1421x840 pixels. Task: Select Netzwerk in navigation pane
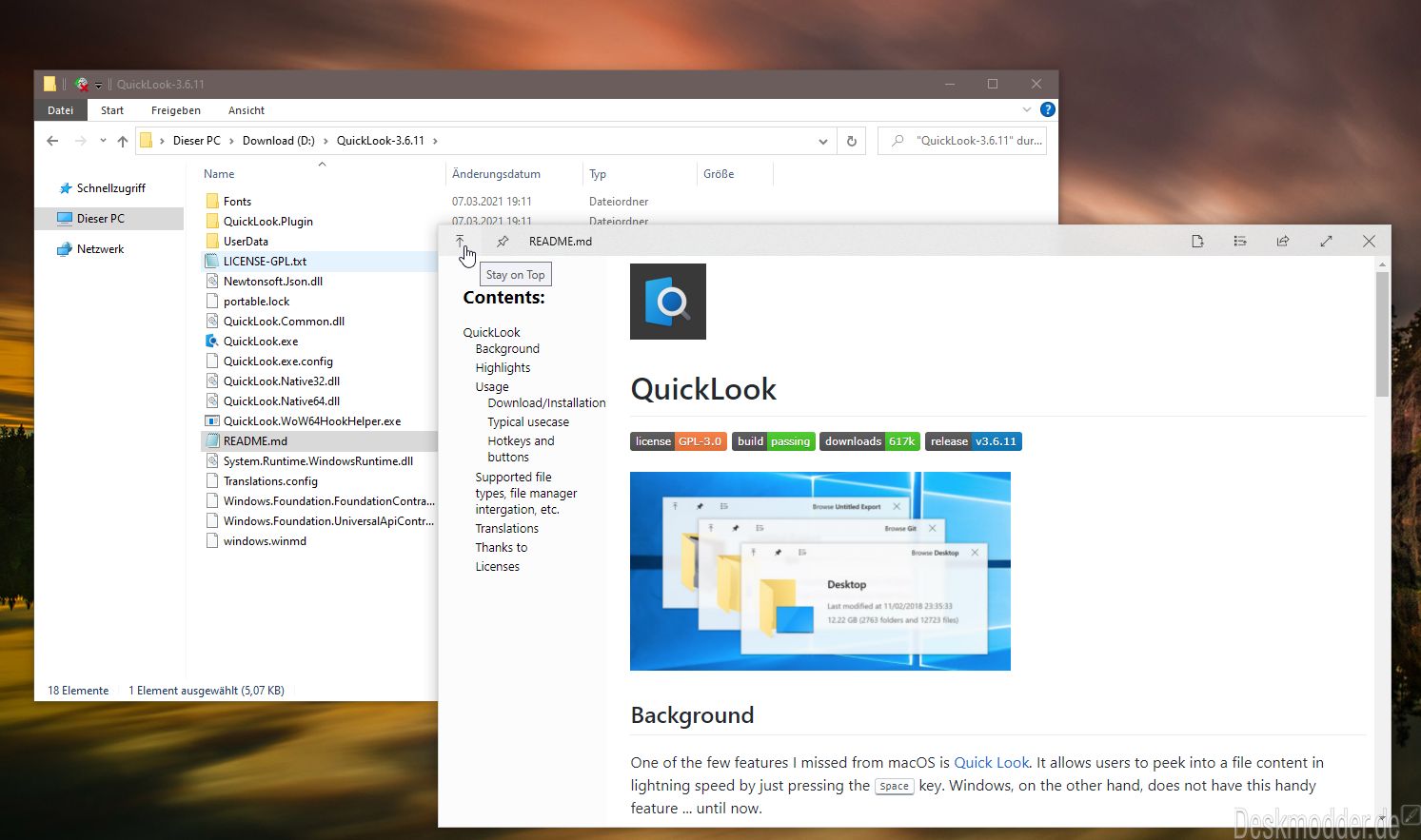click(x=100, y=249)
